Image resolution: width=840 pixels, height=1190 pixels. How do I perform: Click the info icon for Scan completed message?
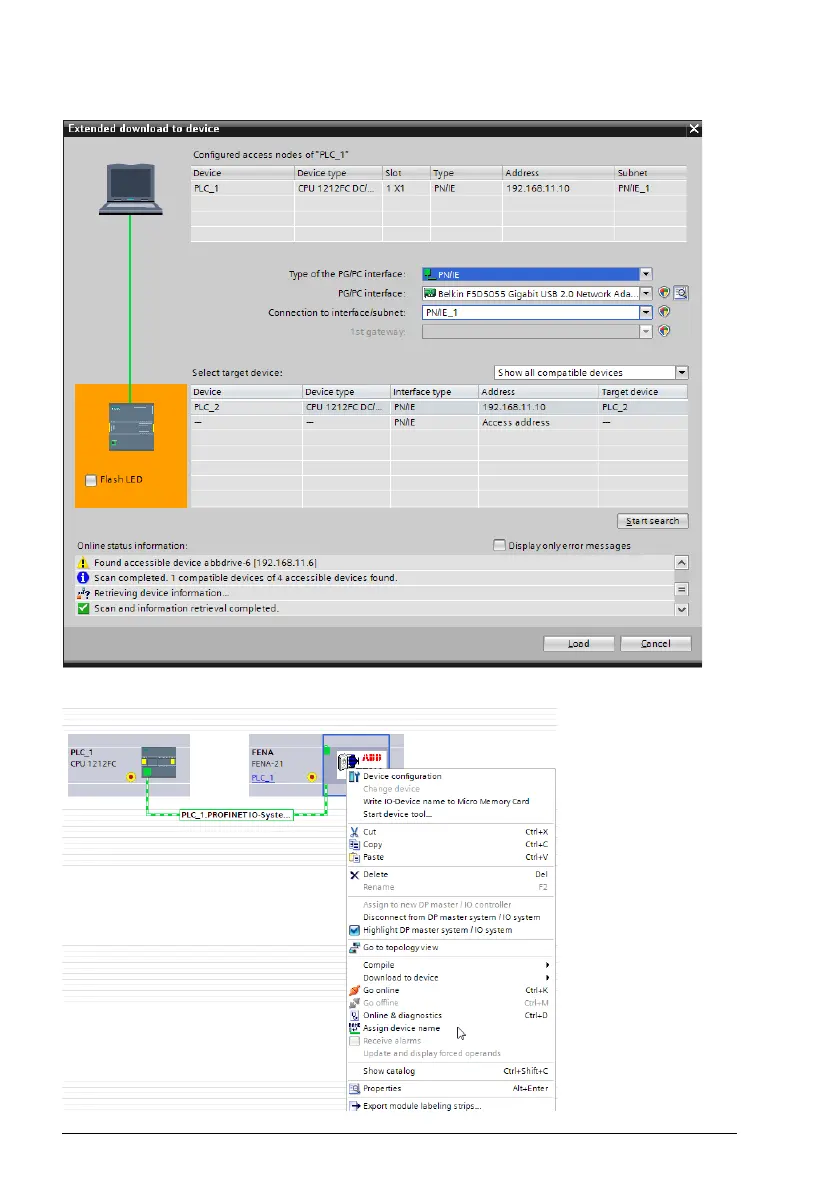tap(83, 578)
